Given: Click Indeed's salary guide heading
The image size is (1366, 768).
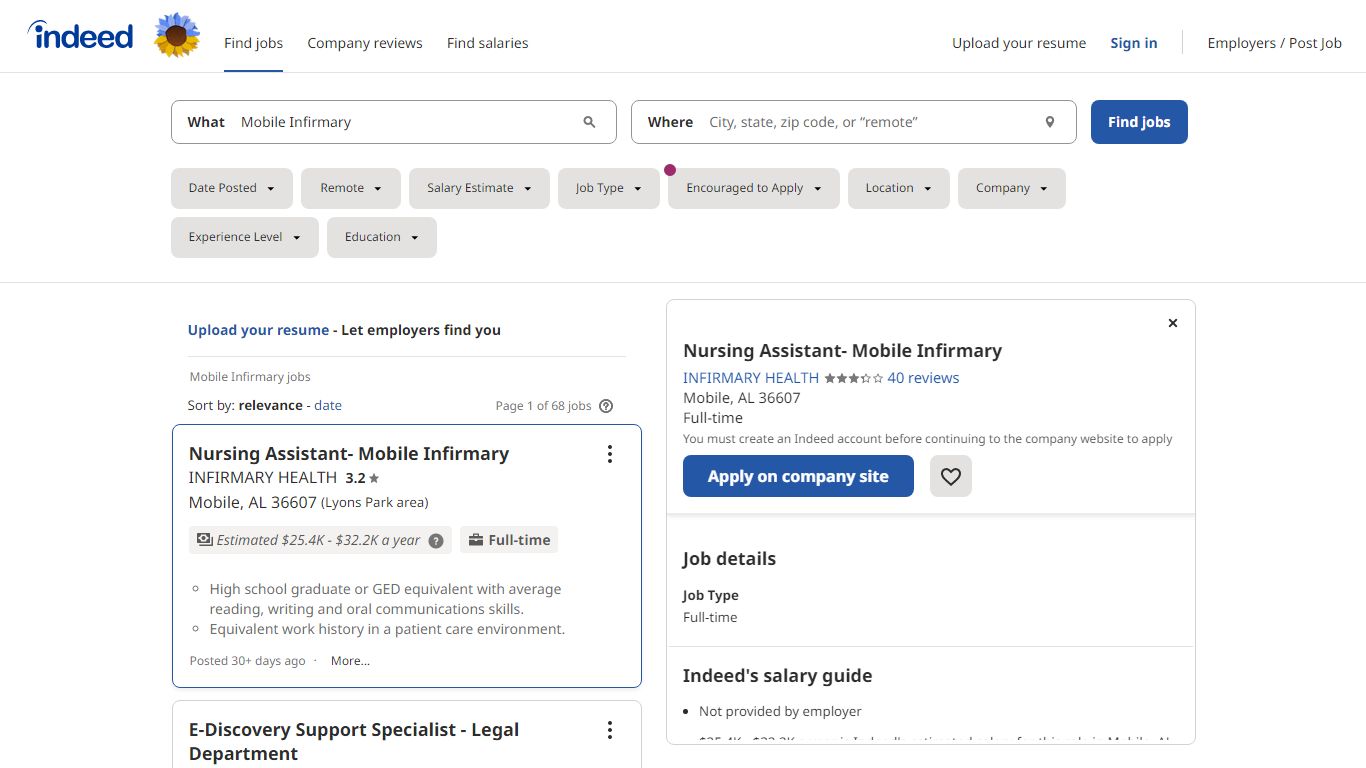Looking at the screenshot, I should click(777, 676).
